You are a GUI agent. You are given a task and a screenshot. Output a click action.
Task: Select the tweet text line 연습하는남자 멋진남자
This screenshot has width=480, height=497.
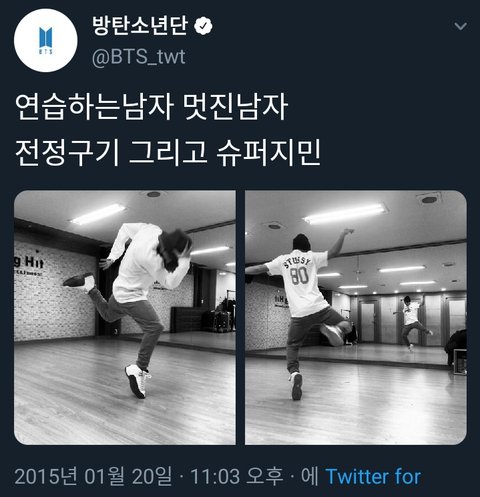(x=152, y=108)
